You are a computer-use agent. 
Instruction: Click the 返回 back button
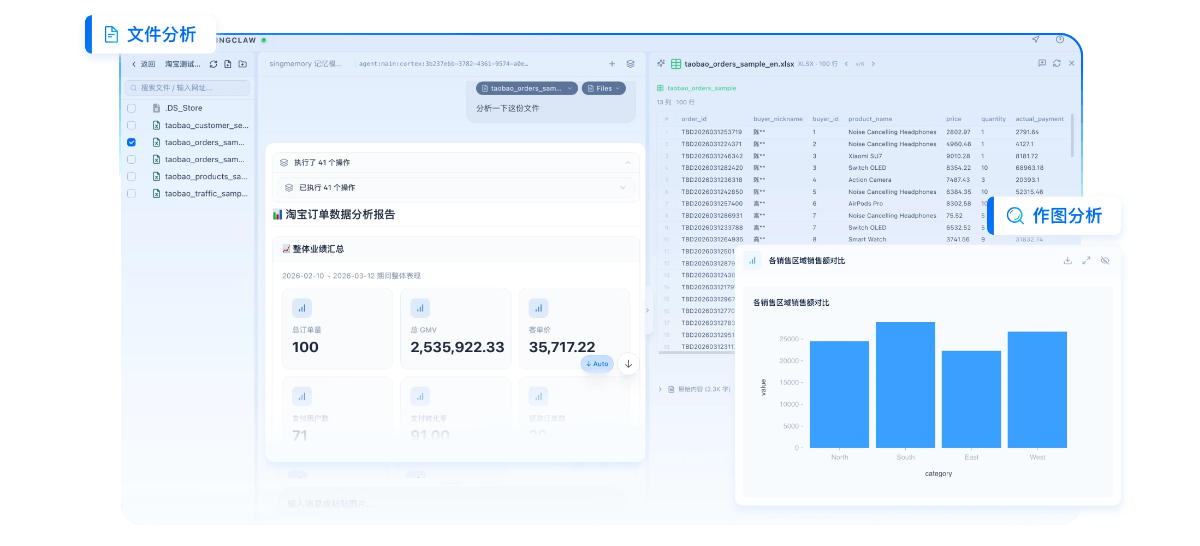[143, 64]
